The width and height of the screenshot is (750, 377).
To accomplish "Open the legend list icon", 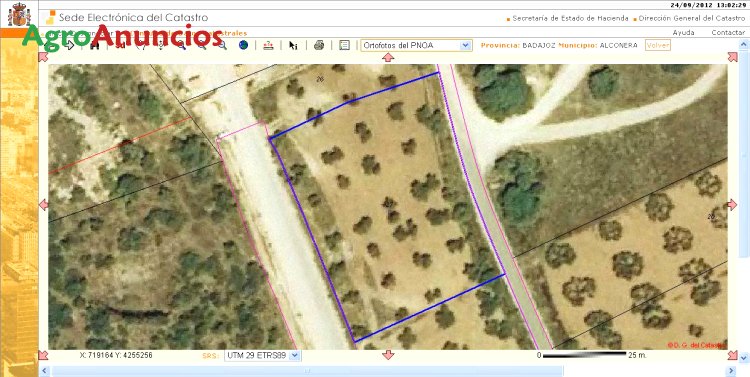I will (344, 45).
